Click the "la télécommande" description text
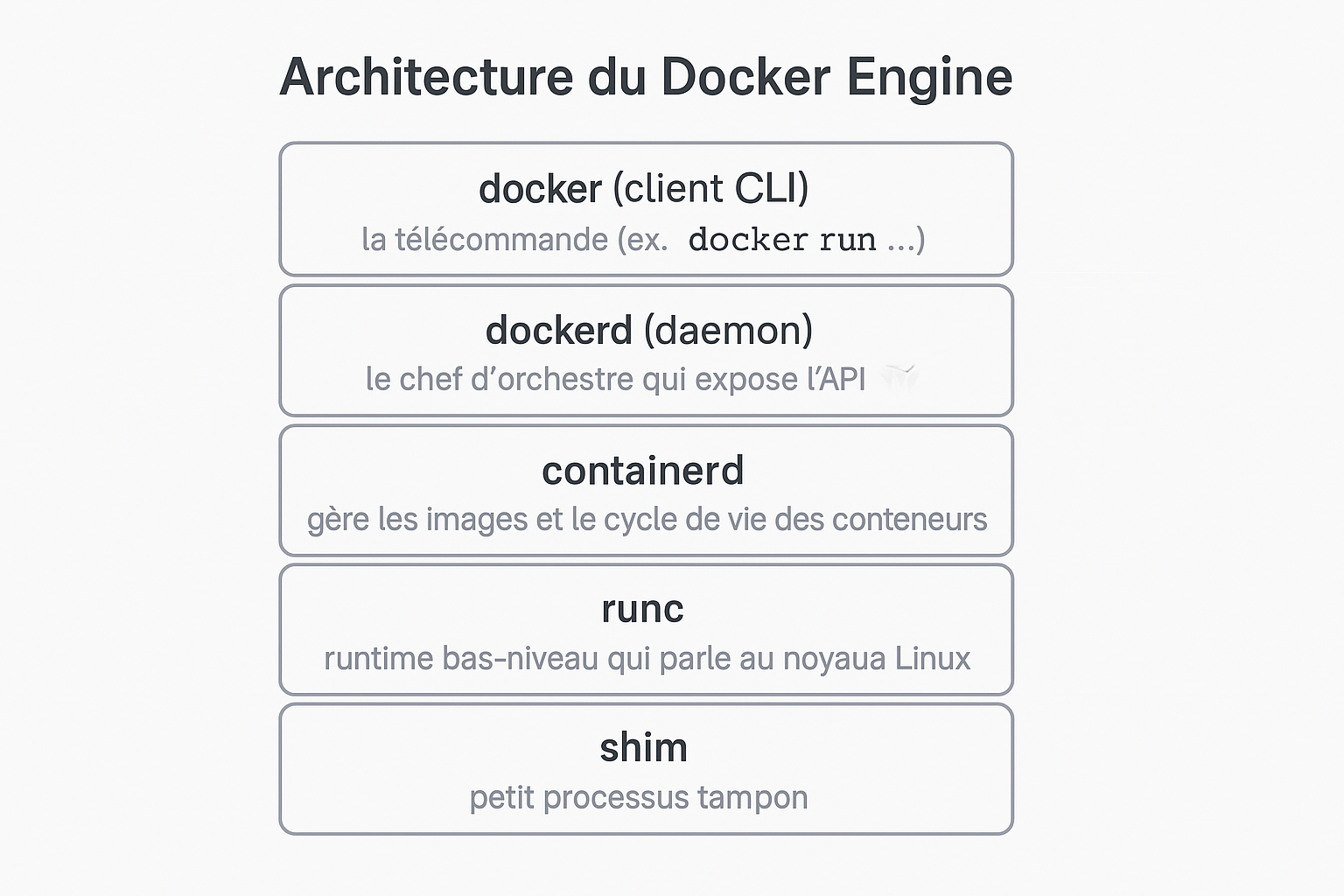The width and height of the screenshot is (1344, 896). (485, 240)
